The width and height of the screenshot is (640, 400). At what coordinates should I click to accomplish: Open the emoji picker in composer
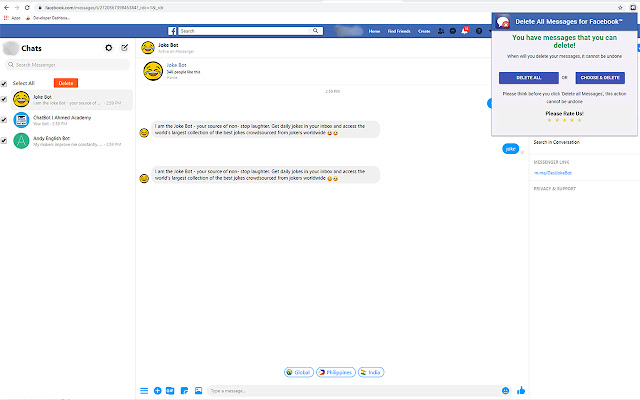[505, 391]
